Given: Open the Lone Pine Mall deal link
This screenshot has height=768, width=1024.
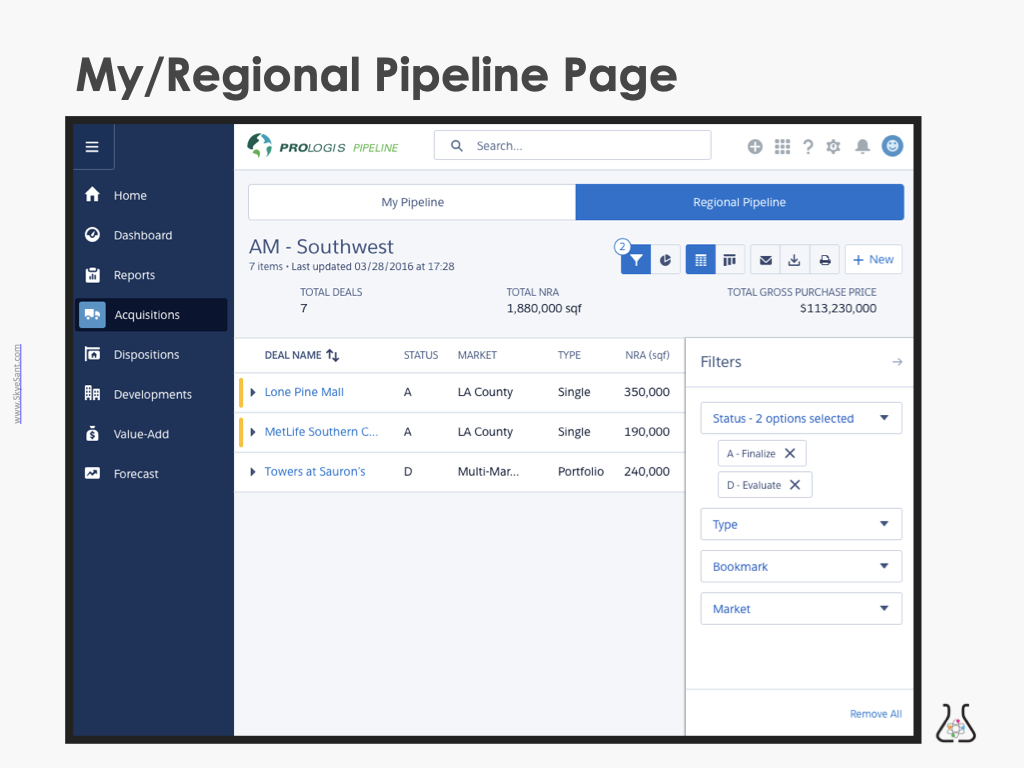Looking at the screenshot, I should tap(304, 392).
